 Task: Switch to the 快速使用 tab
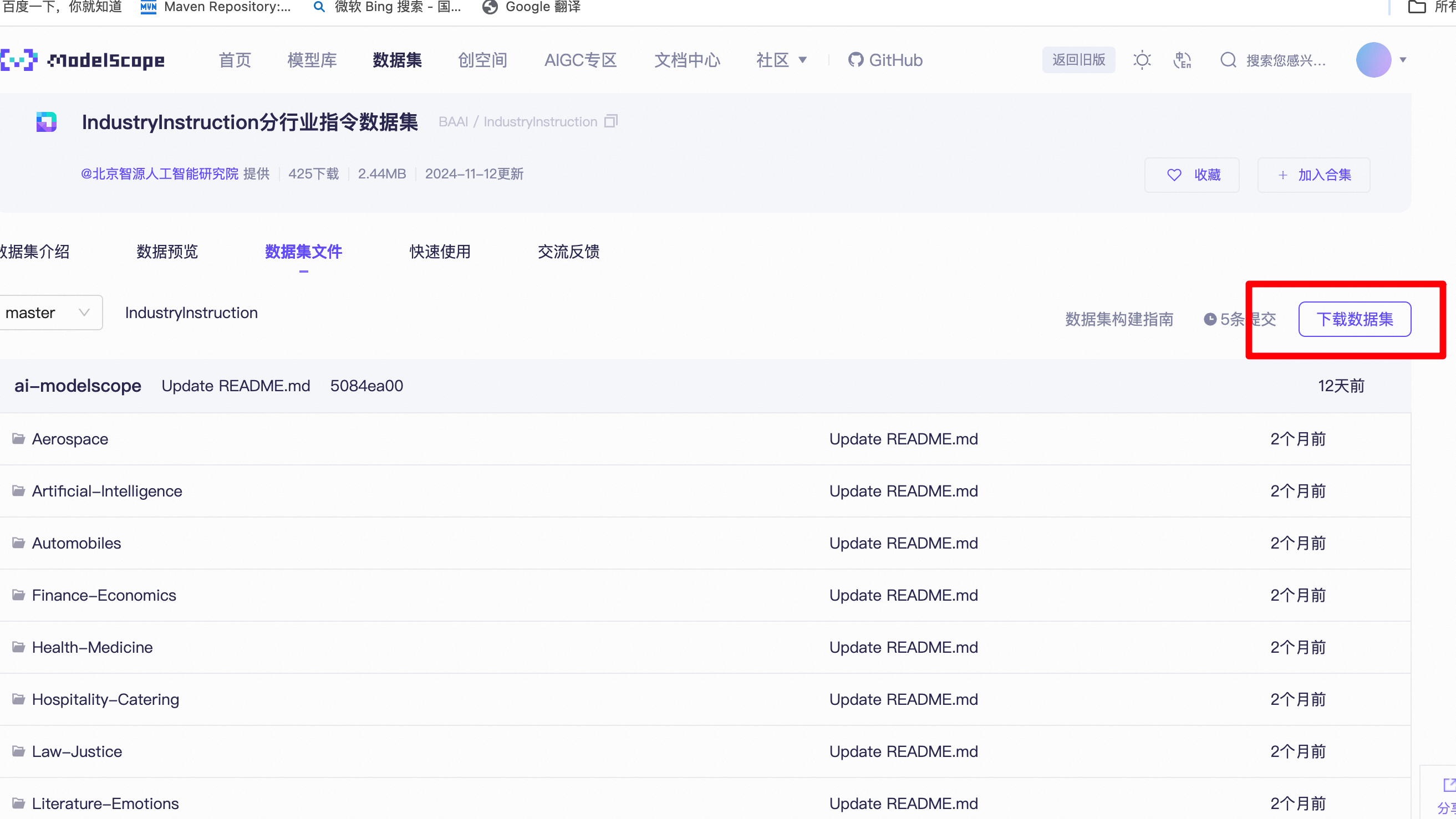440,252
